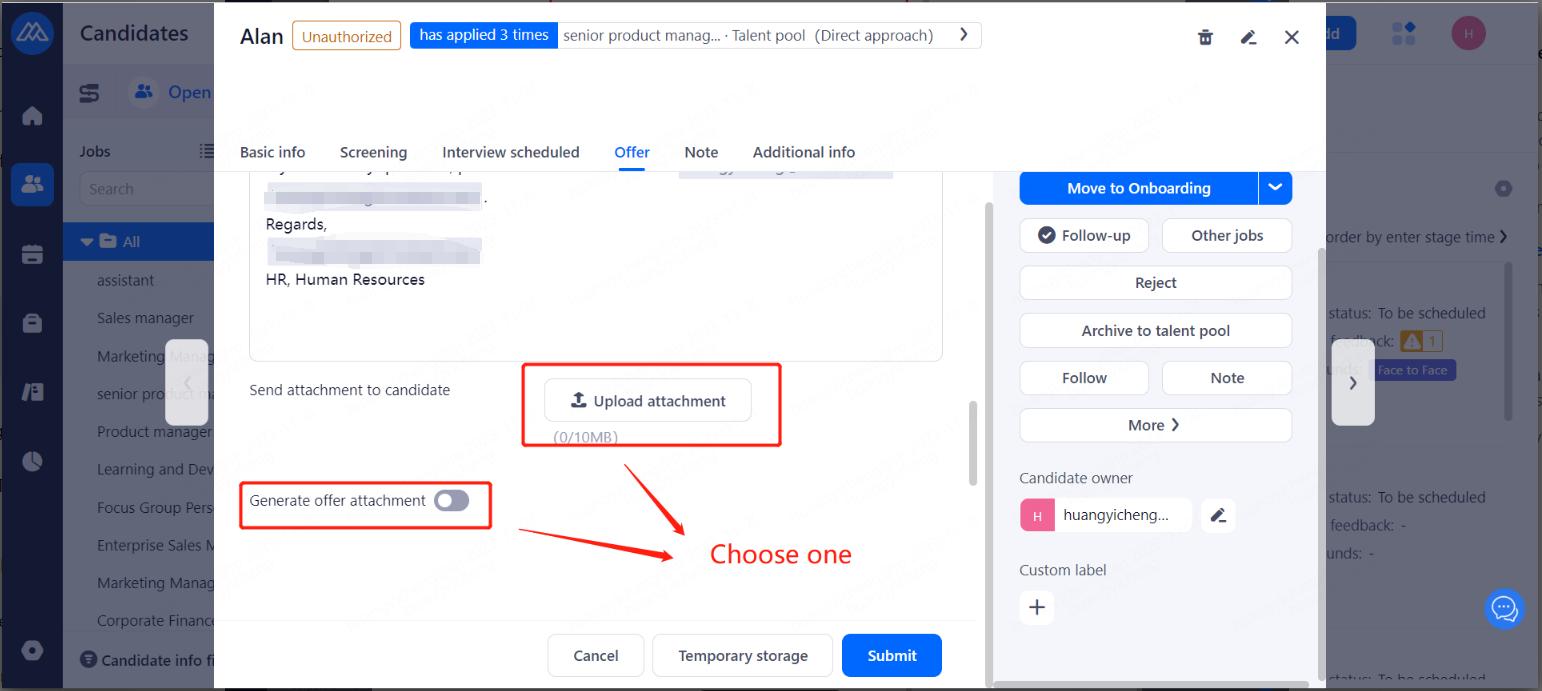The image size is (1542, 691).
Task: Click the delete candidate trash icon
Action: pyautogui.click(x=1205, y=37)
